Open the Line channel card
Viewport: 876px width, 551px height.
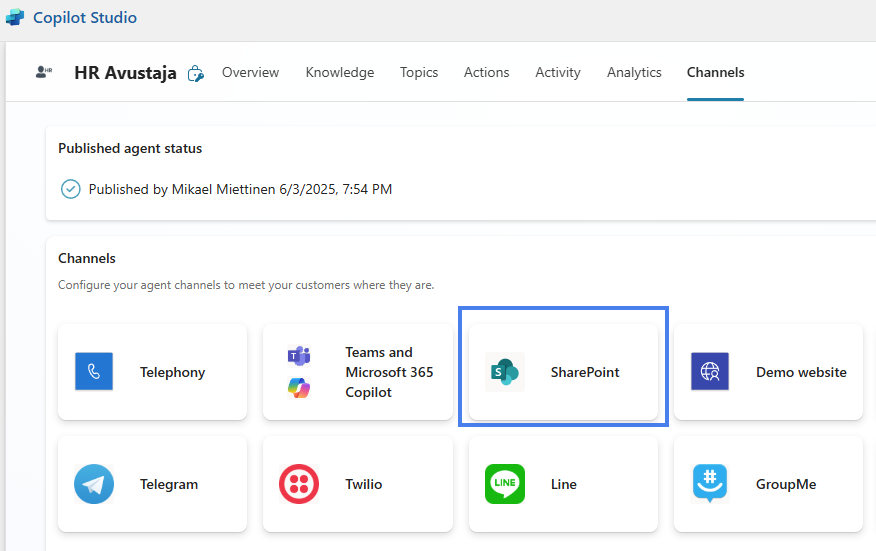pyautogui.click(x=563, y=484)
